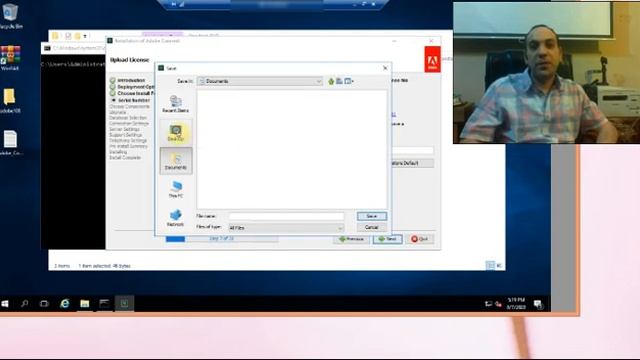Open the notification center icon
The height and width of the screenshot is (360, 640).
point(538,304)
